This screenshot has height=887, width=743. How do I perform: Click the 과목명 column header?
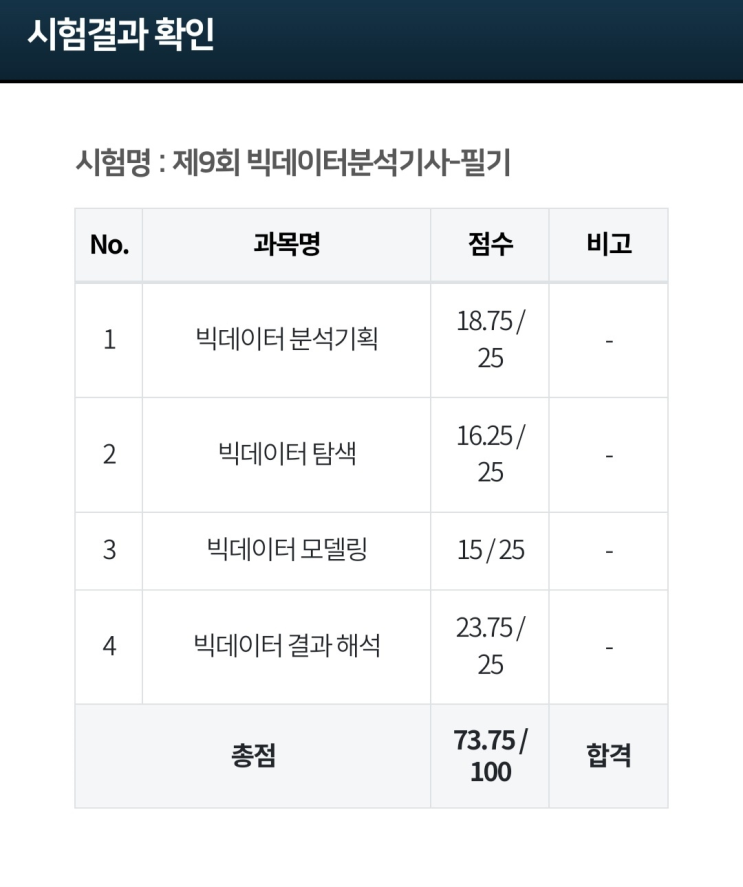point(286,245)
